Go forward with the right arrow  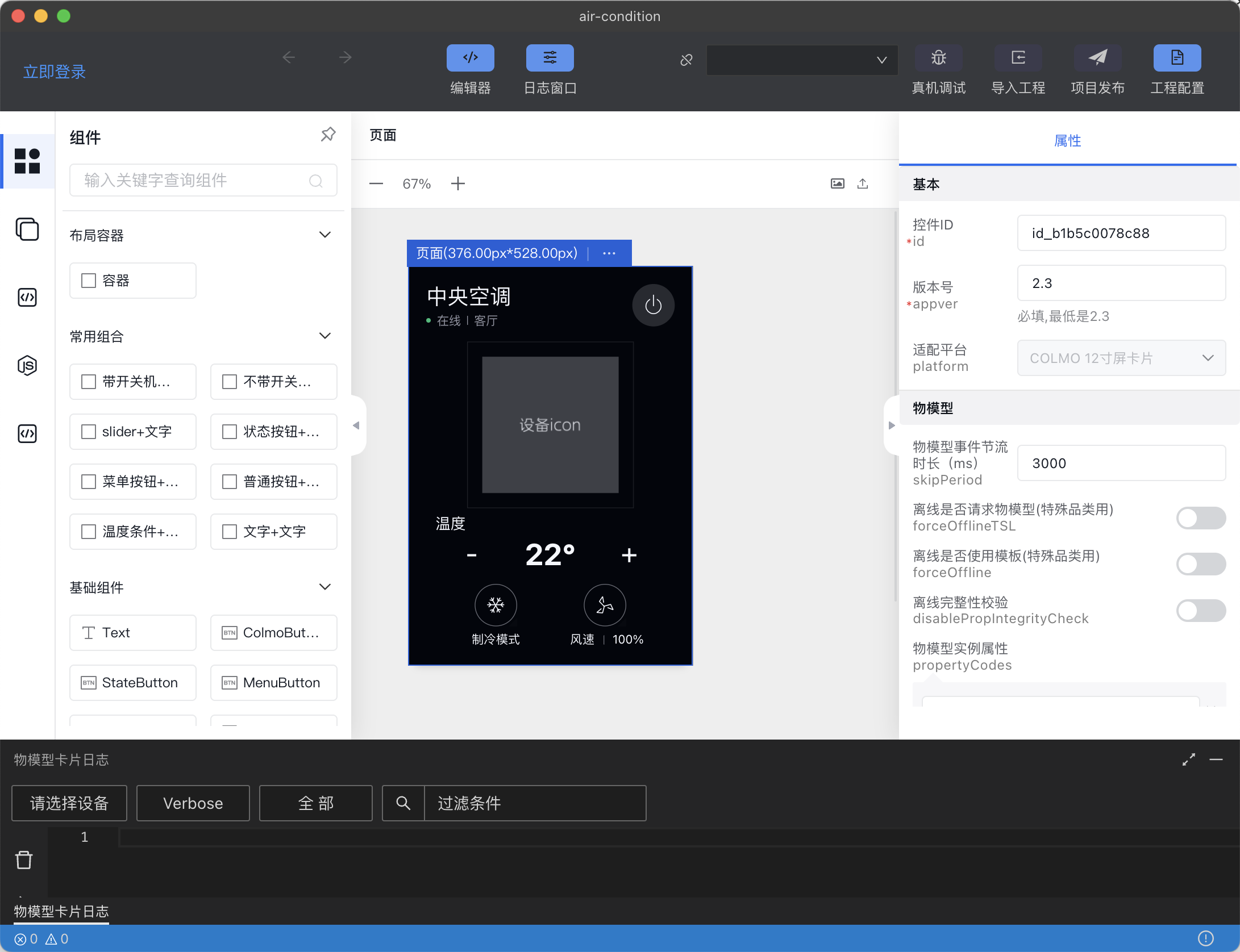coord(345,57)
